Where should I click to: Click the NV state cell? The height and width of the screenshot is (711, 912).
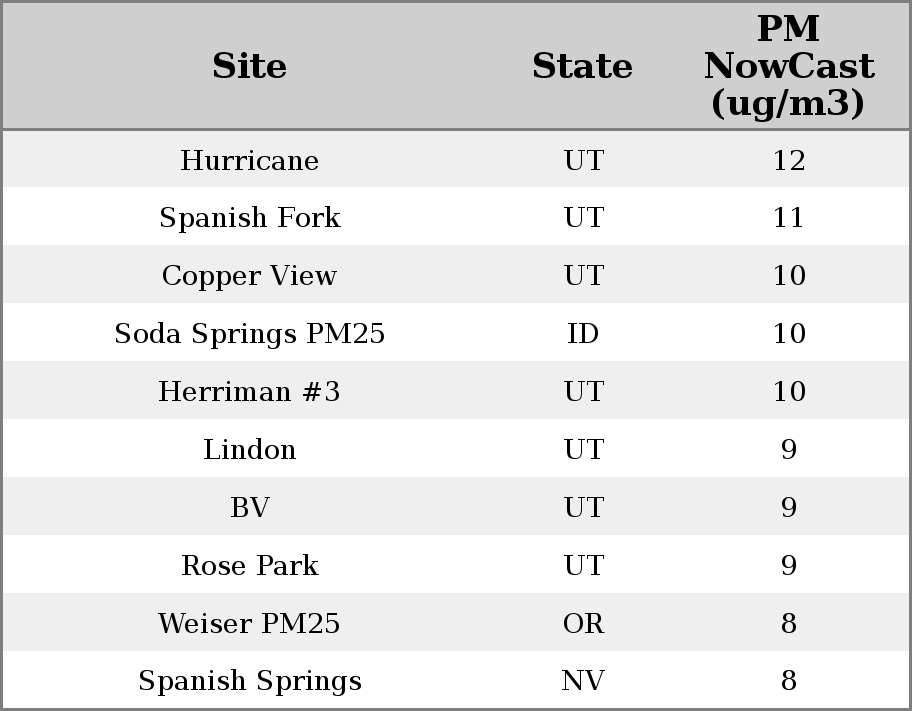tap(583, 681)
